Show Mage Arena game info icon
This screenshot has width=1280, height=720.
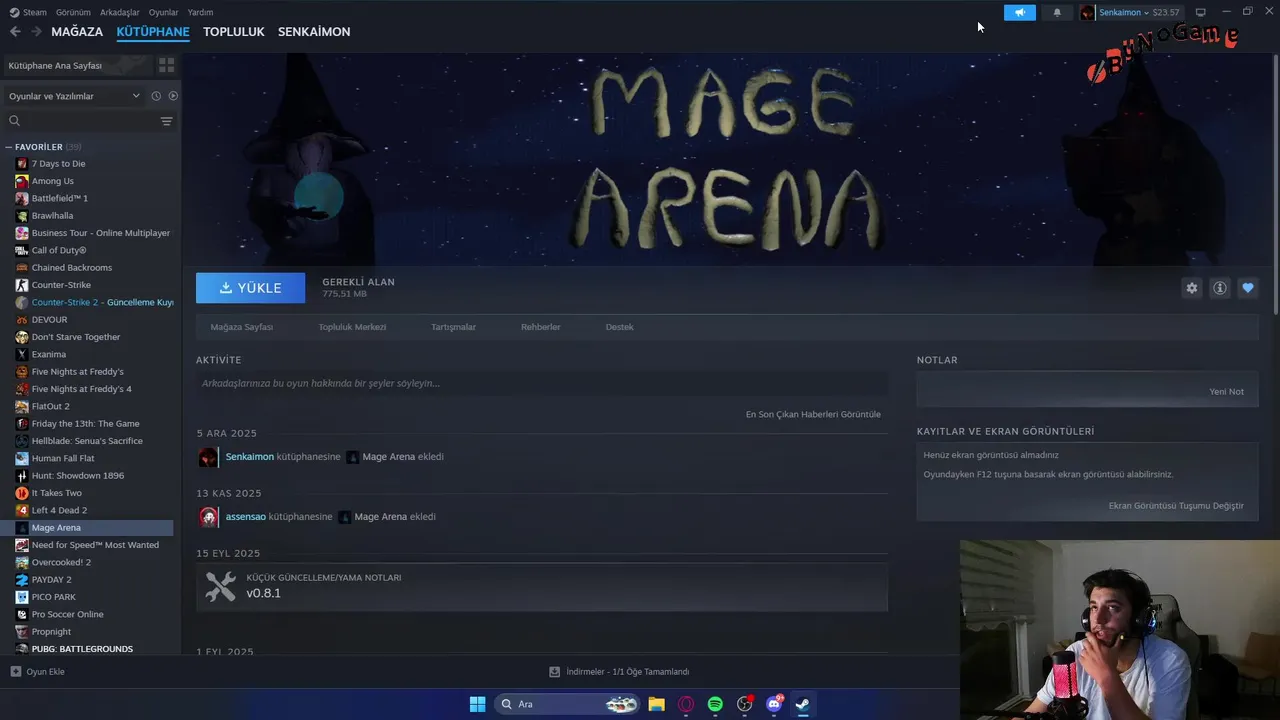pos(1220,288)
